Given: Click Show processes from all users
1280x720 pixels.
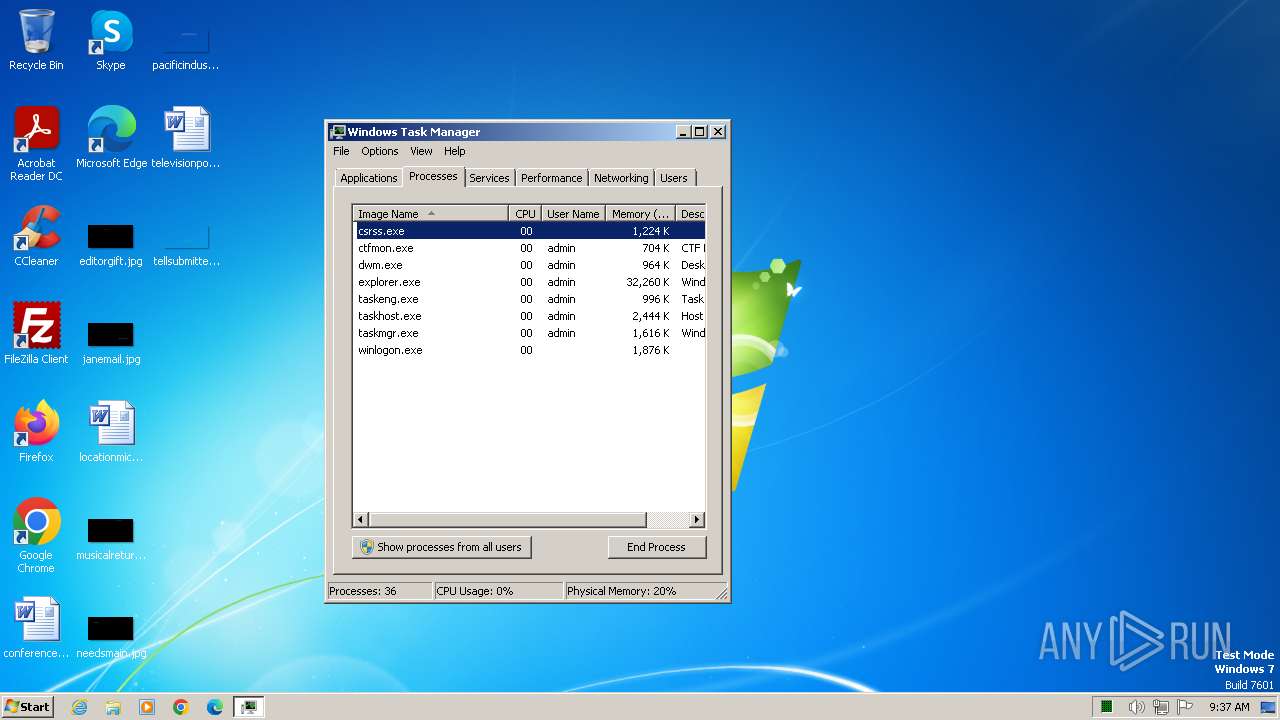Looking at the screenshot, I should [x=442, y=547].
